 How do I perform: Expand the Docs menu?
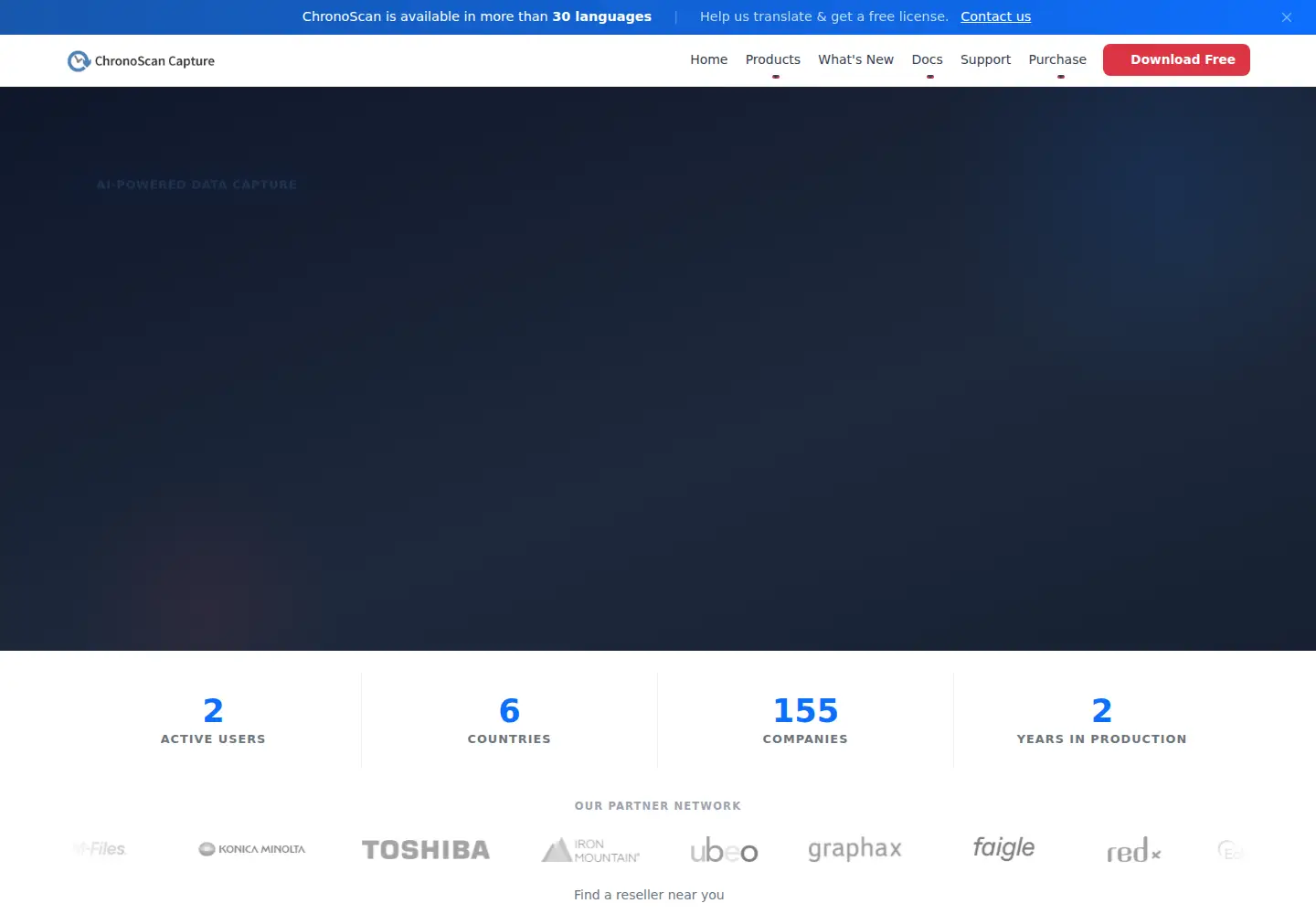pyautogui.click(x=927, y=59)
